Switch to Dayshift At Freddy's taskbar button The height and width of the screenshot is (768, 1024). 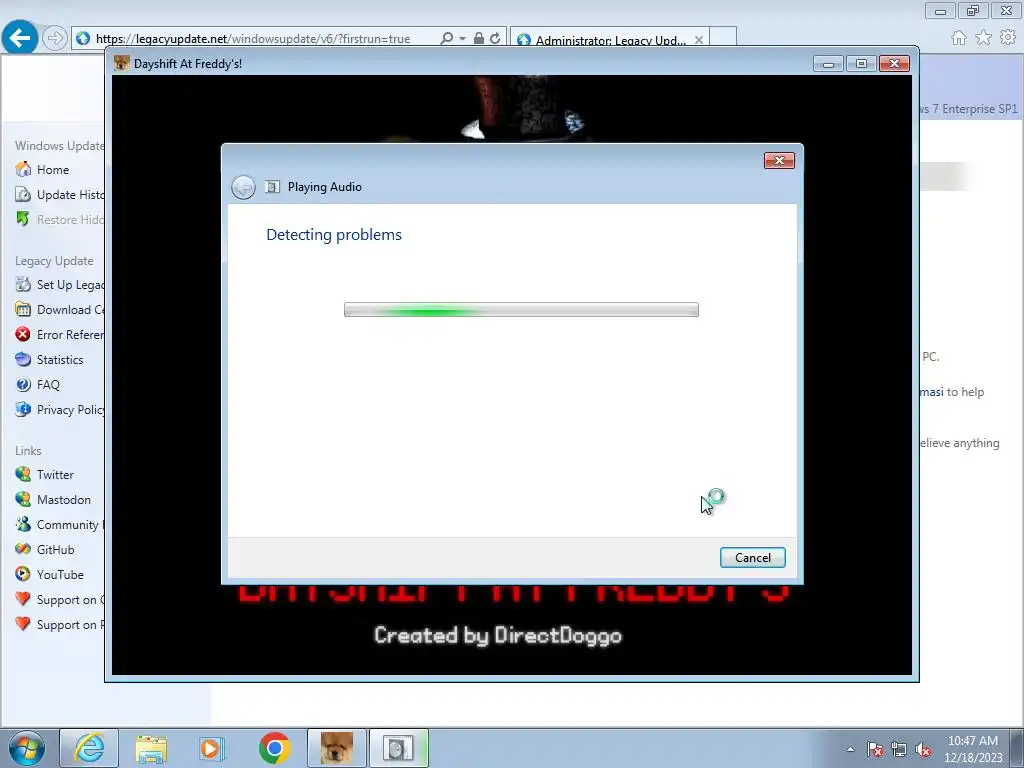337,748
